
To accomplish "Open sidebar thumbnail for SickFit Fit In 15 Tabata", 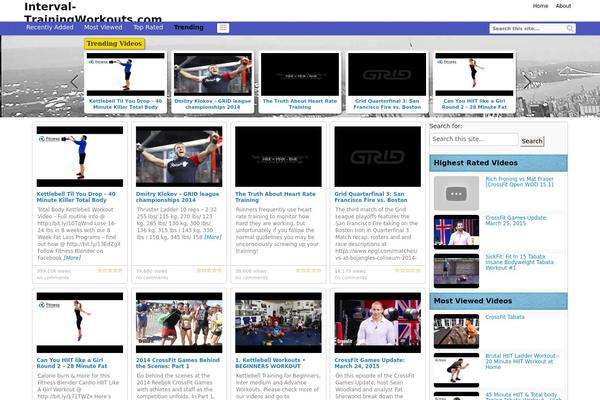I will 456,271.
